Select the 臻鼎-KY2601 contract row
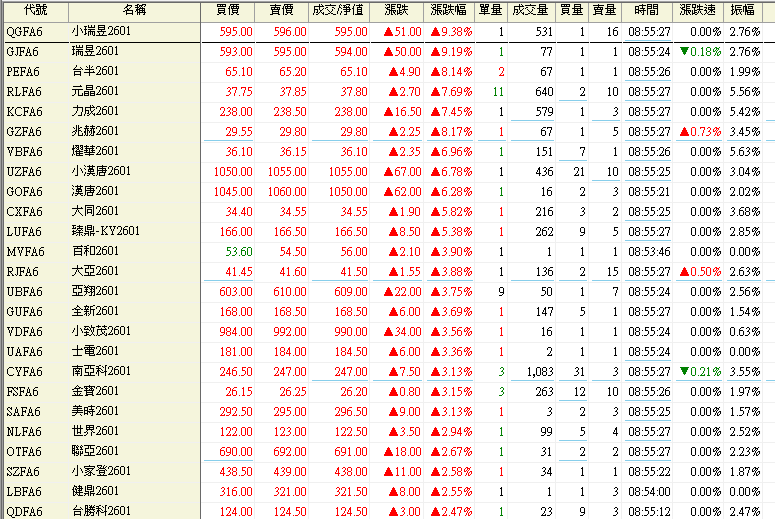This screenshot has width=775, height=519. (x=107, y=231)
